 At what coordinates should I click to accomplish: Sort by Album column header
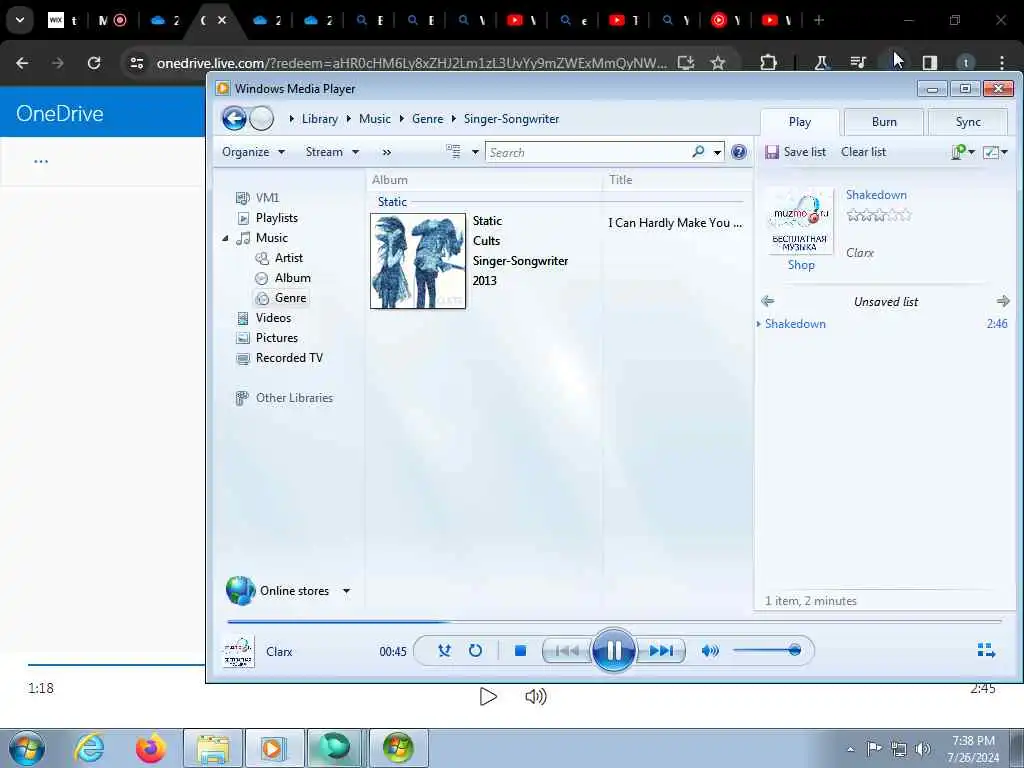[390, 180]
